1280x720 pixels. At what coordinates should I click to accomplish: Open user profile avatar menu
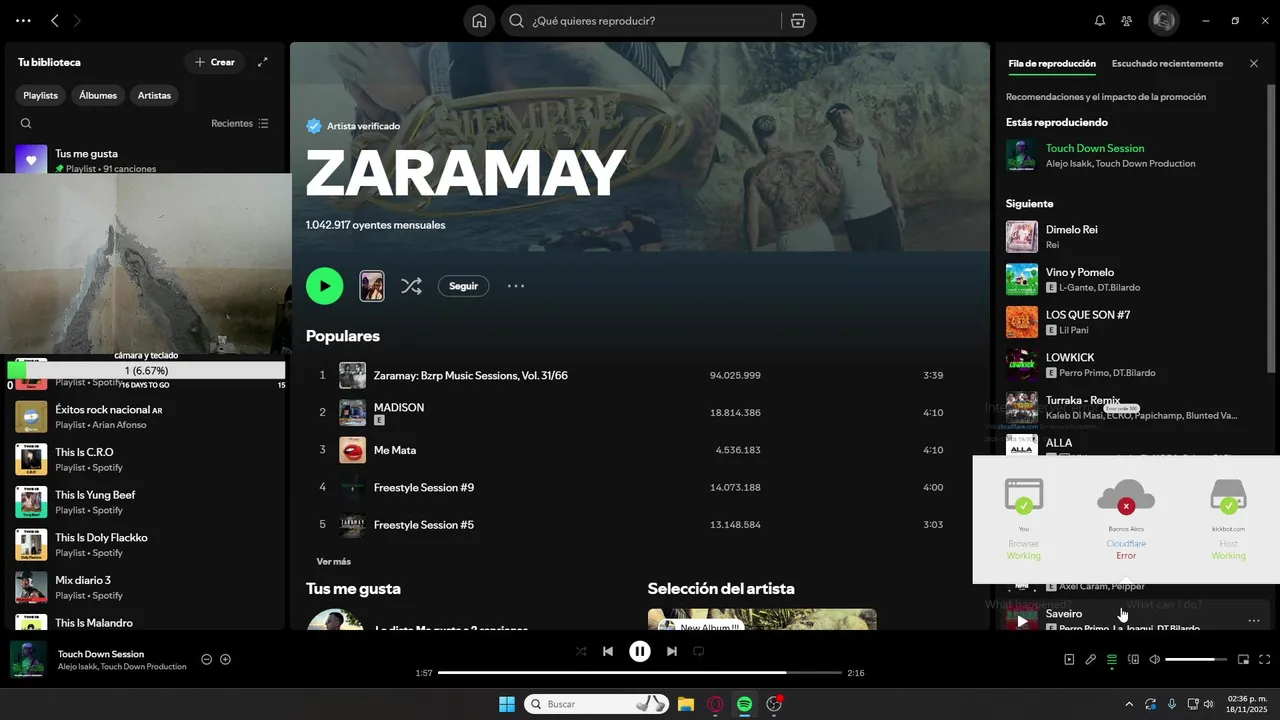coord(1163,20)
